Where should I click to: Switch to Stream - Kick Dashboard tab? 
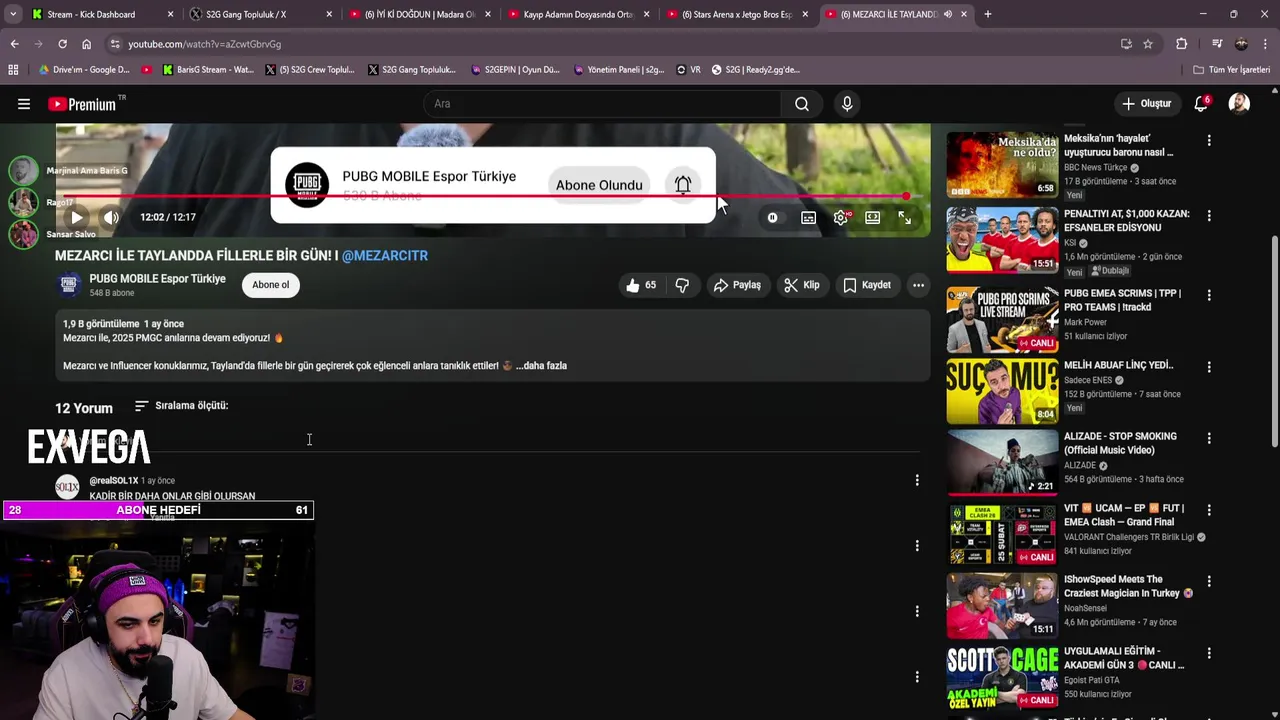tap(101, 14)
